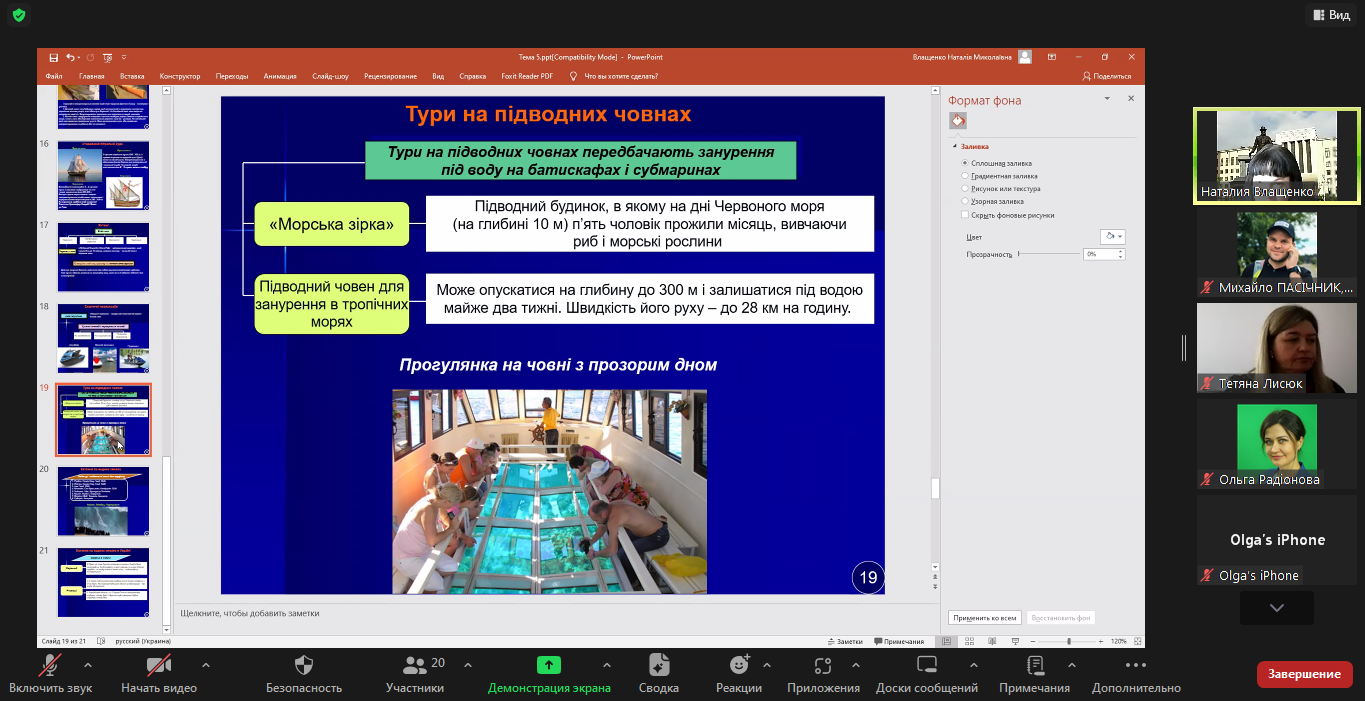
Task: Open the Participants panel icon
Action: (x=414, y=665)
